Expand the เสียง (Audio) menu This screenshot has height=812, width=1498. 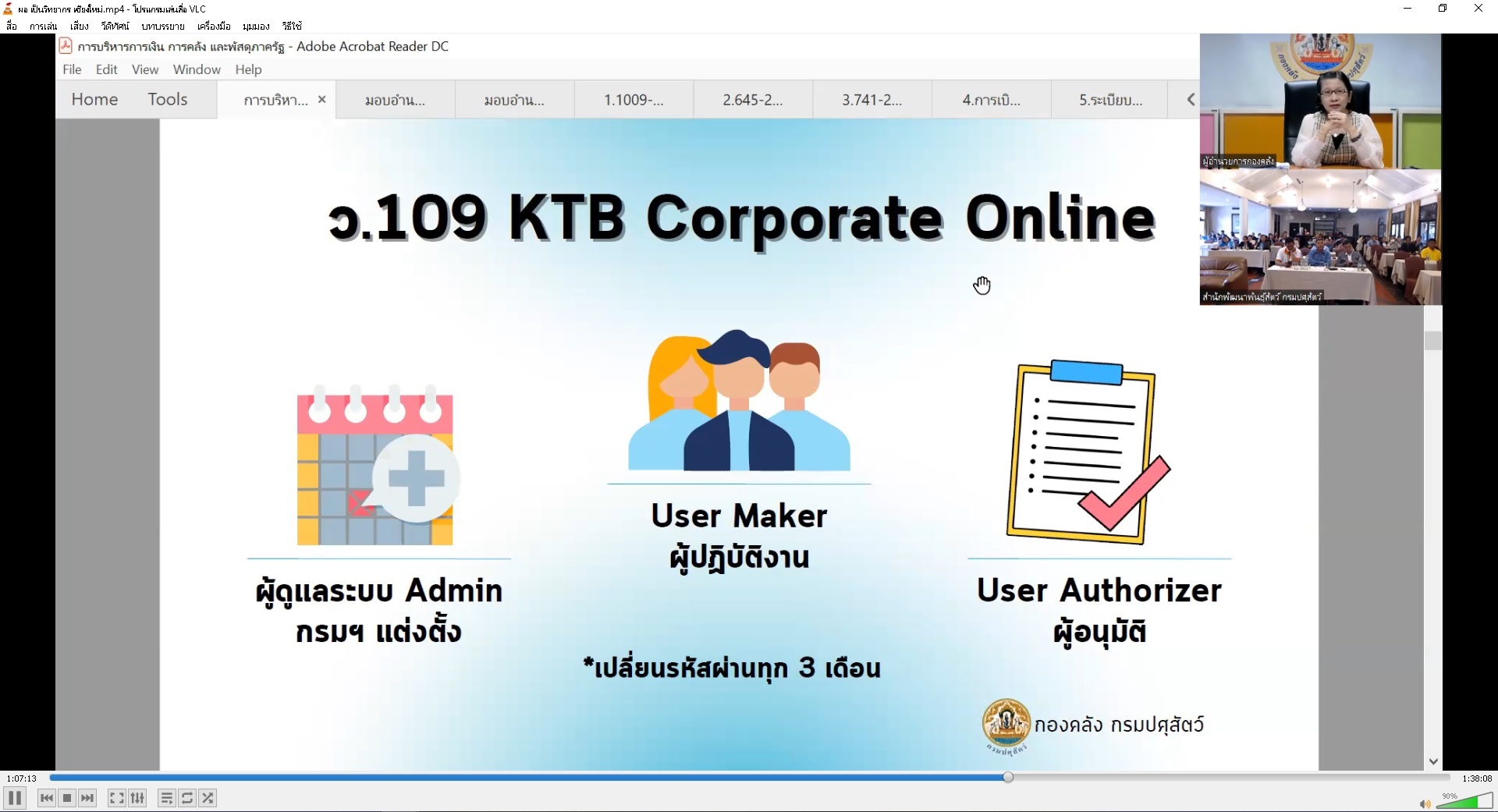pyautogui.click(x=79, y=26)
